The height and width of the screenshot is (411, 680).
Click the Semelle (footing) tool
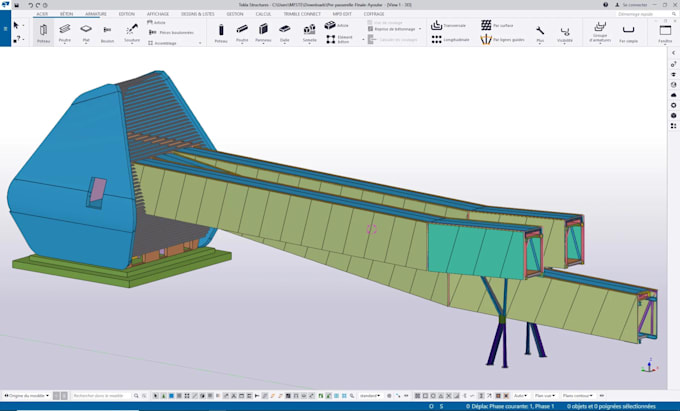308,32
